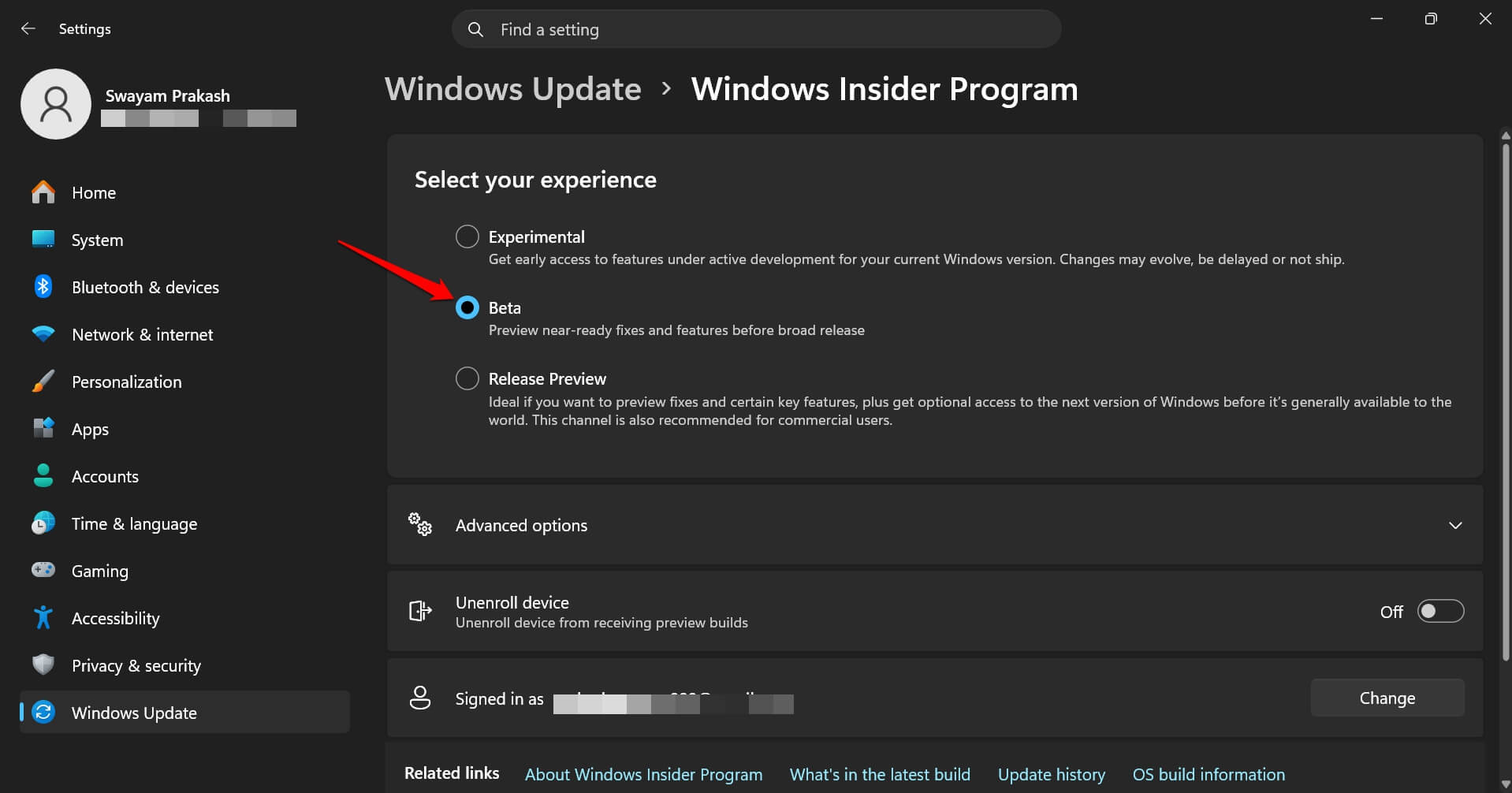The height and width of the screenshot is (793, 1512).
Task: Click the Windows Insider Program breadcrumb title
Action: [x=884, y=89]
